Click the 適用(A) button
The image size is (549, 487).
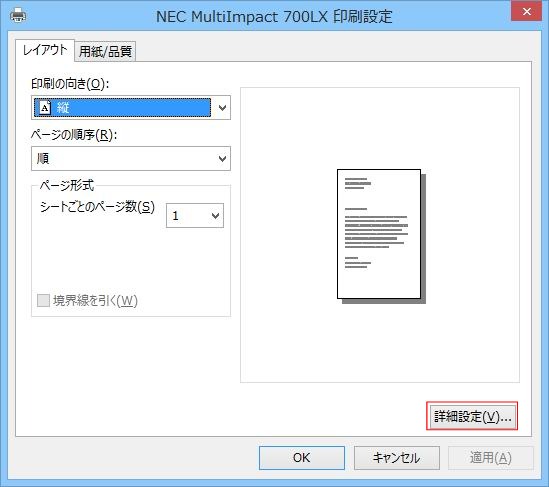click(x=491, y=458)
